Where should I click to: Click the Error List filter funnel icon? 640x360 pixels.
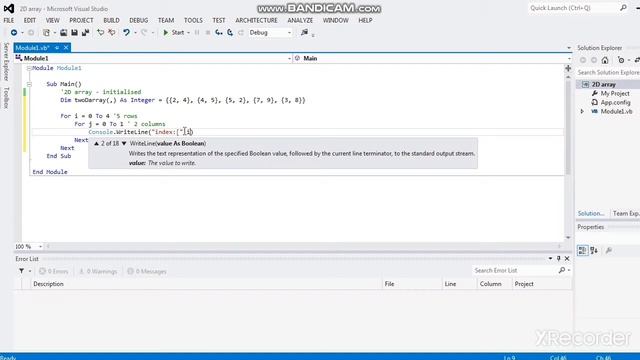click(x=21, y=271)
